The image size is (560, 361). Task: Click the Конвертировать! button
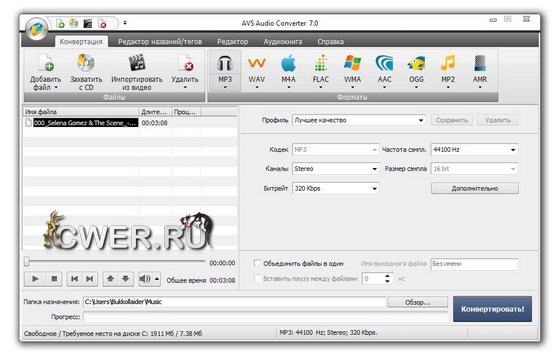492,309
